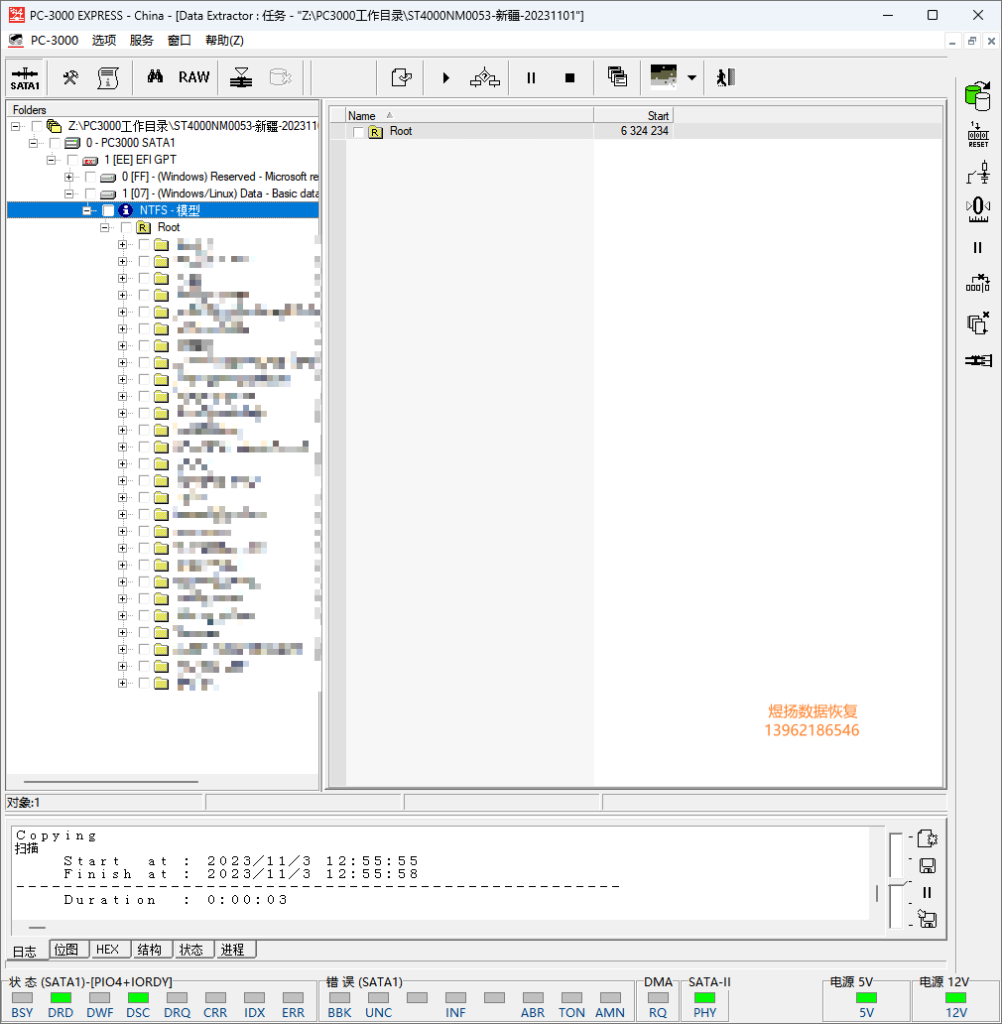The width and height of the screenshot is (1002, 1024).
Task: Sort by the Start column header
Action: (633, 116)
